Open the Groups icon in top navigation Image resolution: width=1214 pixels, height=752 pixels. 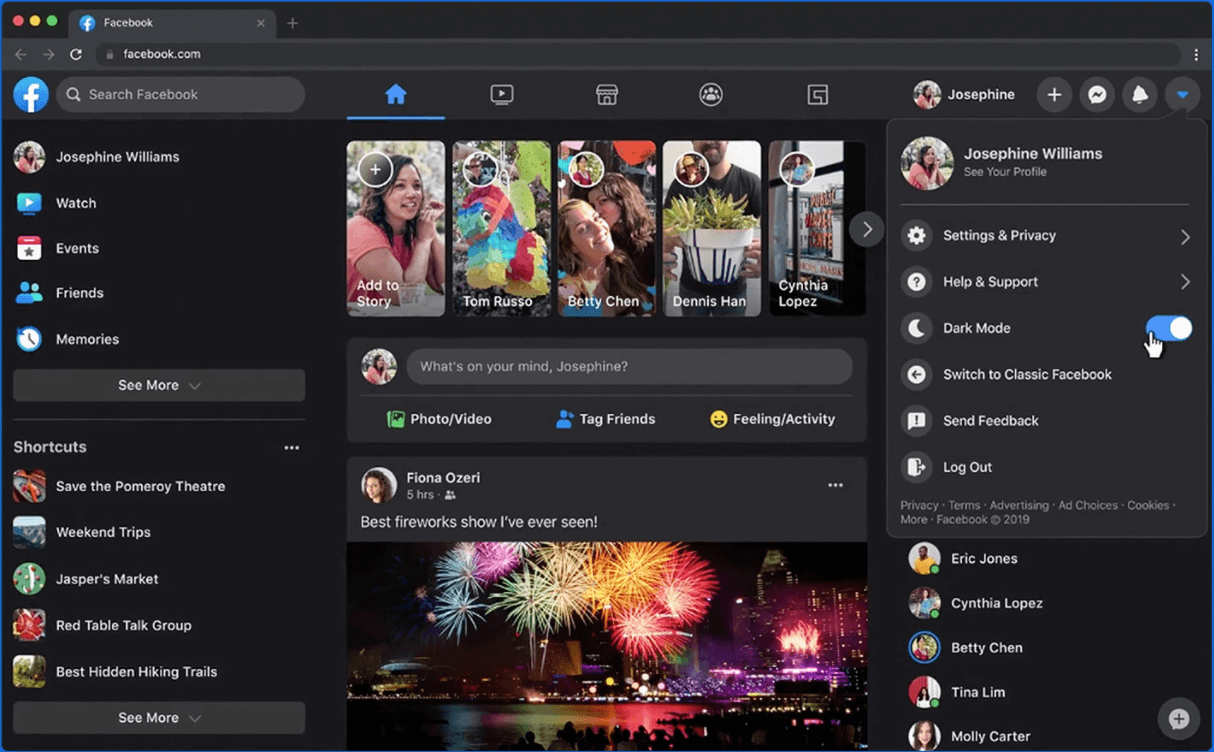(711, 94)
